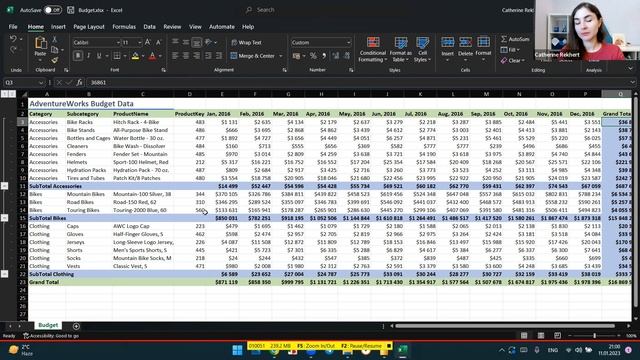Click Accounting Number Format icon
The width and height of the screenshot is (640, 360).
point(296,56)
